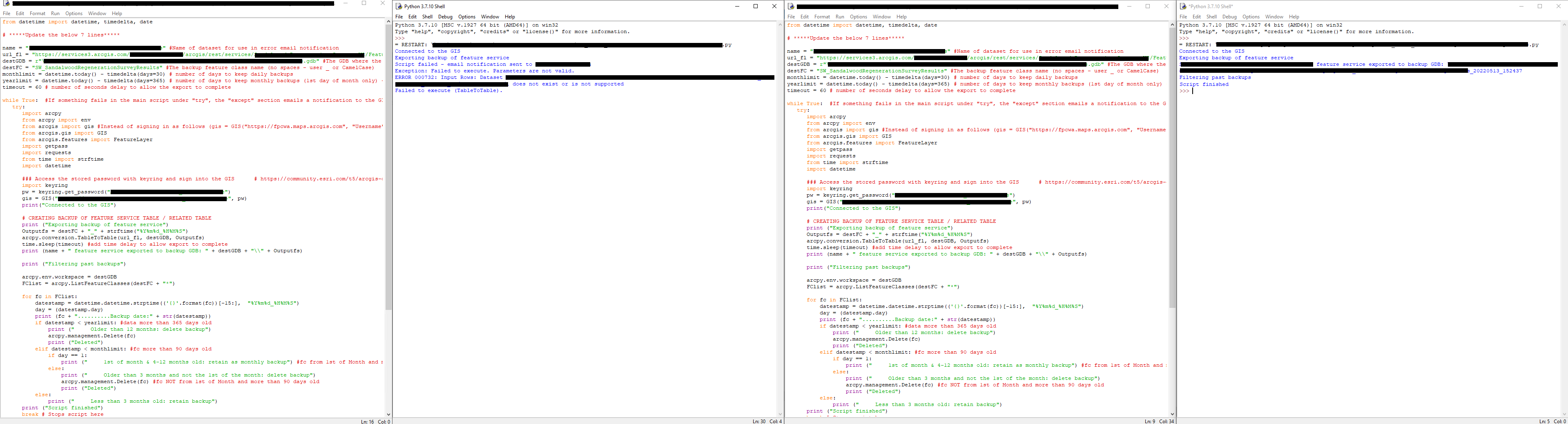Viewport: 1568px width, 424px height.
Task: Click the scroll-up arrow in the leftmost editor
Action: click(388, 21)
